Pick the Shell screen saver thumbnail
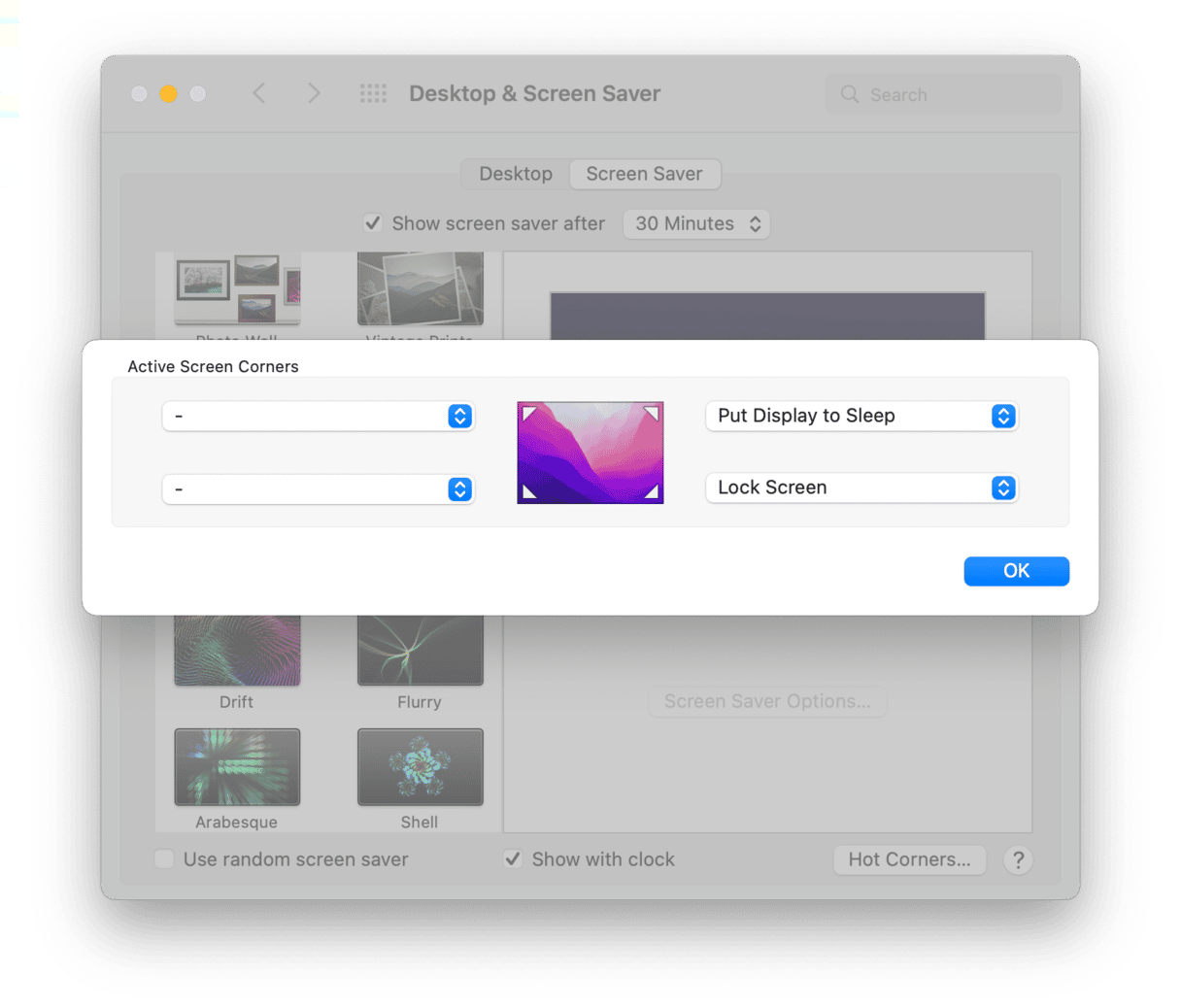The width and height of the screenshot is (1181, 1008). pos(420,767)
